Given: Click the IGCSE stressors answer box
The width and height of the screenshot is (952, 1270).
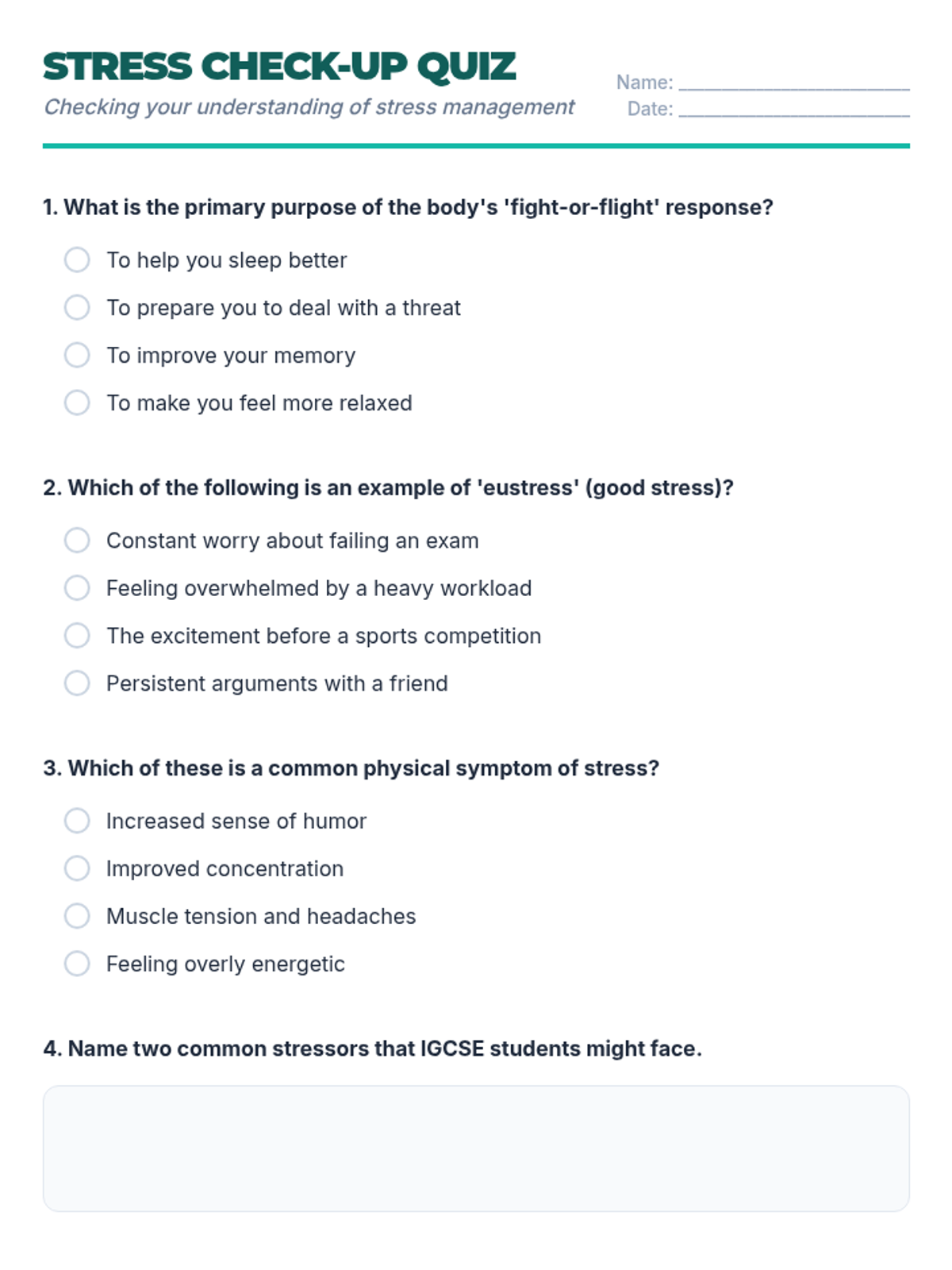Looking at the screenshot, I should pos(476,1148).
